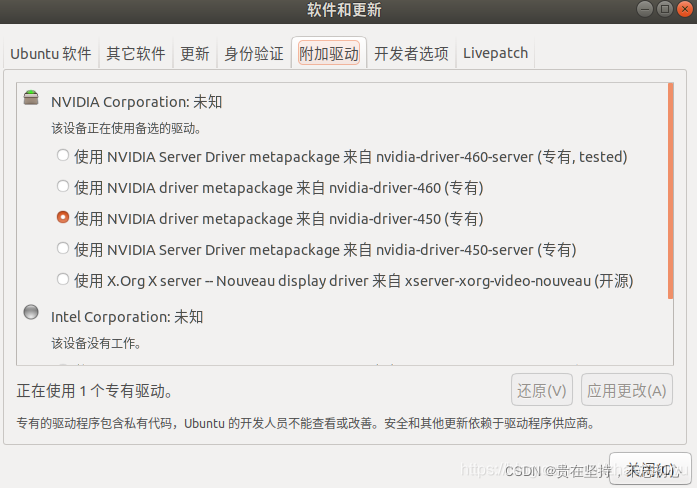Switch to the 其它软件 tab
The width and height of the screenshot is (697, 488).
pos(136,53)
